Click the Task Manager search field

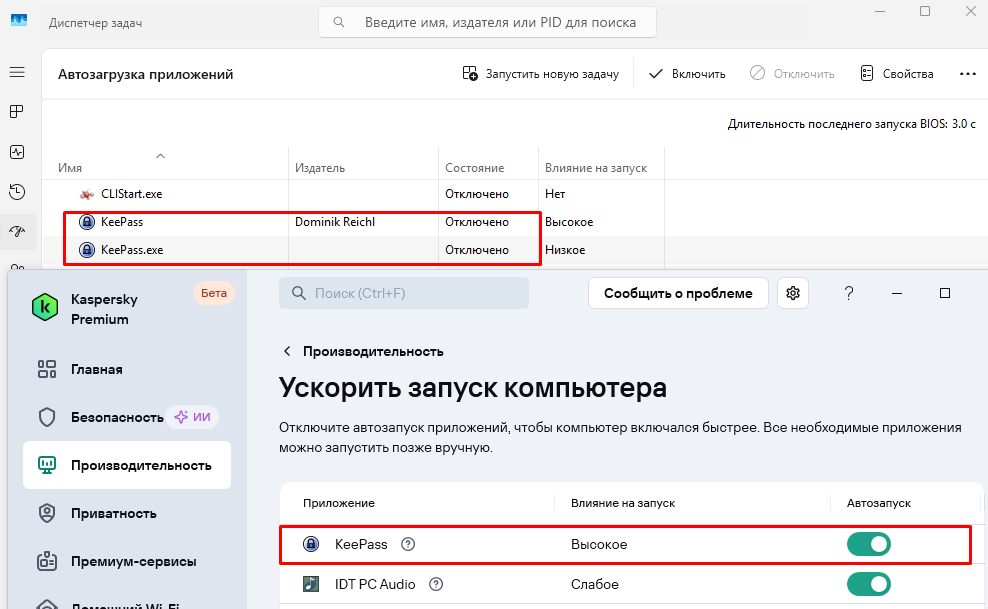pos(487,22)
